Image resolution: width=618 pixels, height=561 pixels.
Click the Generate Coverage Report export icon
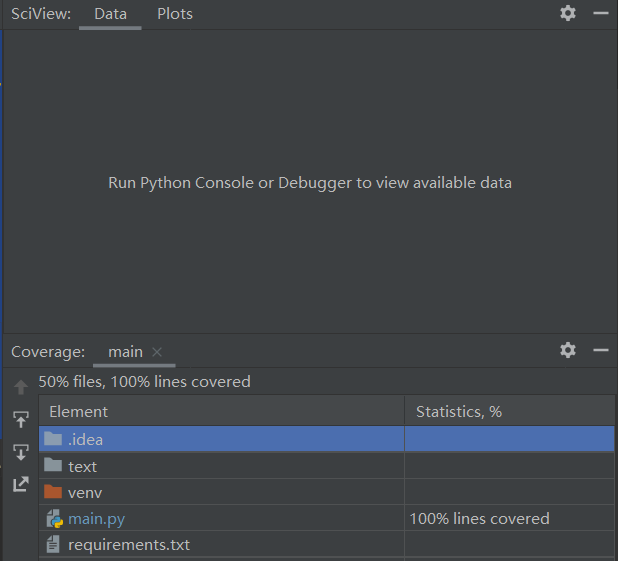coord(21,484)
